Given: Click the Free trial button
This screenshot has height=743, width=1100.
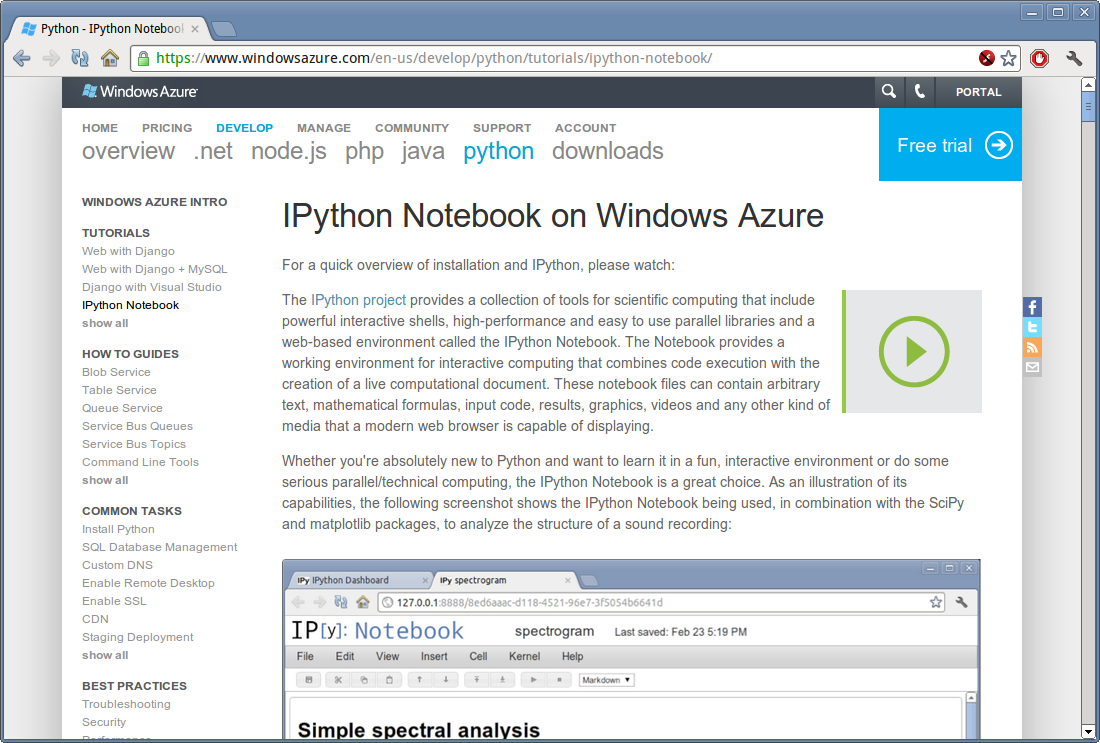Looking at the screenshot, I should tap(950, 145).
